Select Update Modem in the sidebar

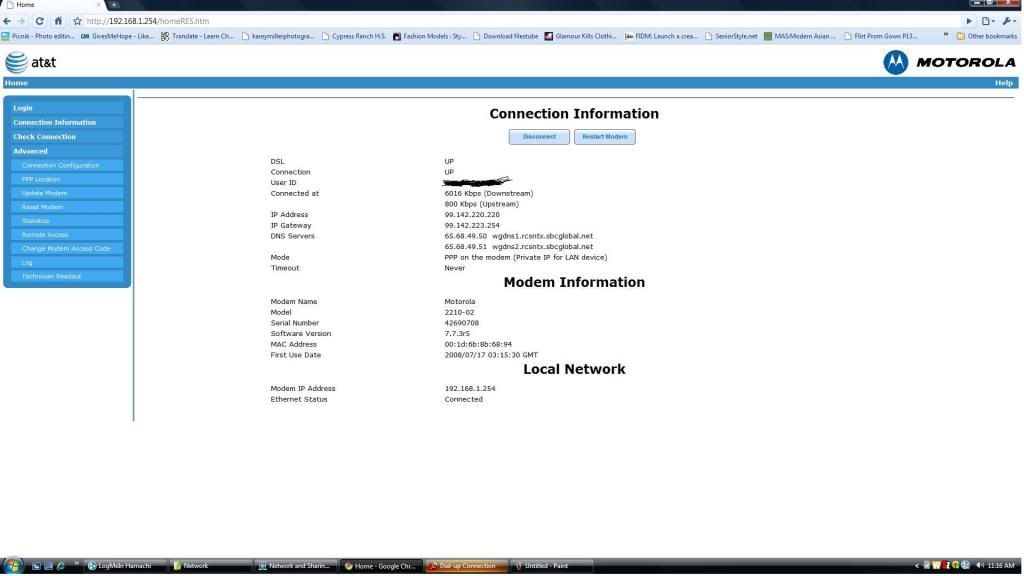pos(67,193)
